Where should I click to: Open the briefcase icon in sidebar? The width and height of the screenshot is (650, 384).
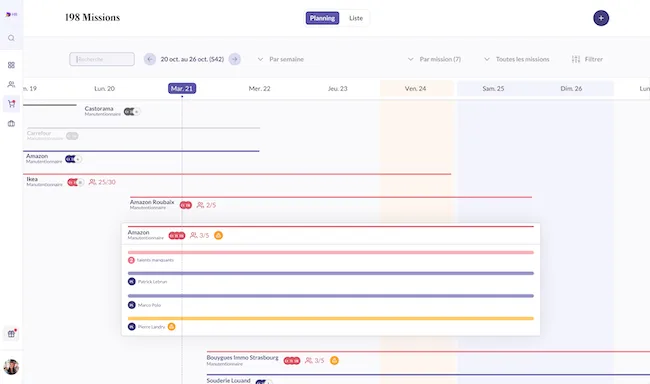tap(11, 124)
